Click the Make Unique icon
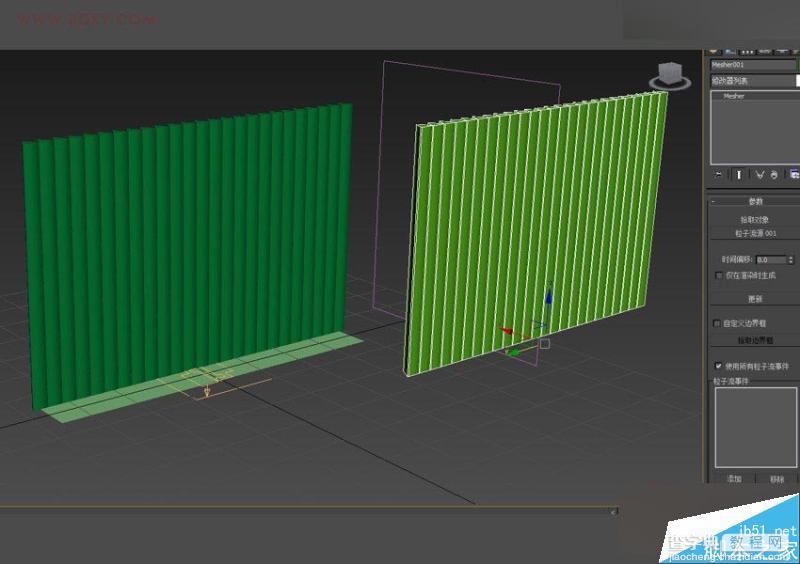 coord(759,175)
